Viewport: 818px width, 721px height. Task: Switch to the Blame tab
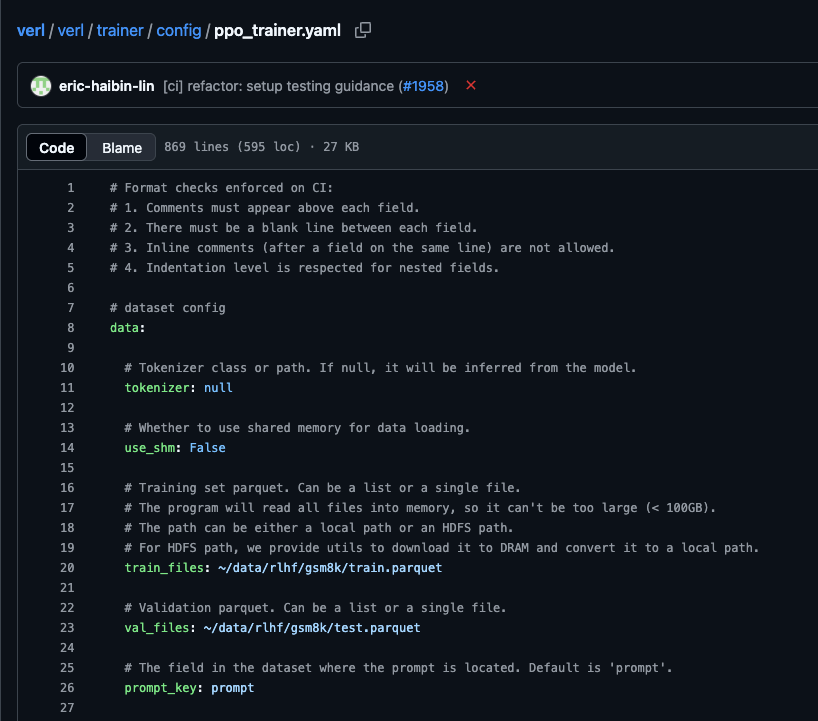(x=122, y=148)
